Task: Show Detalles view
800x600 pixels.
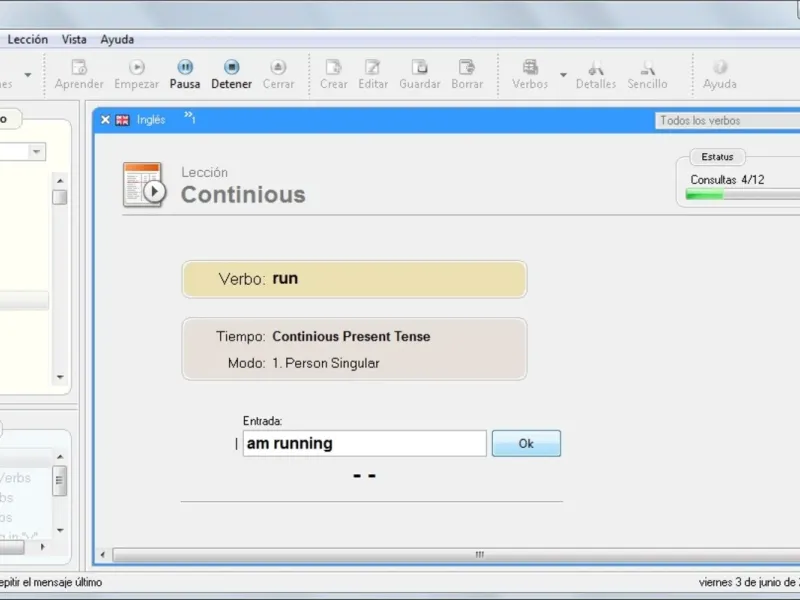Action: 596,74
